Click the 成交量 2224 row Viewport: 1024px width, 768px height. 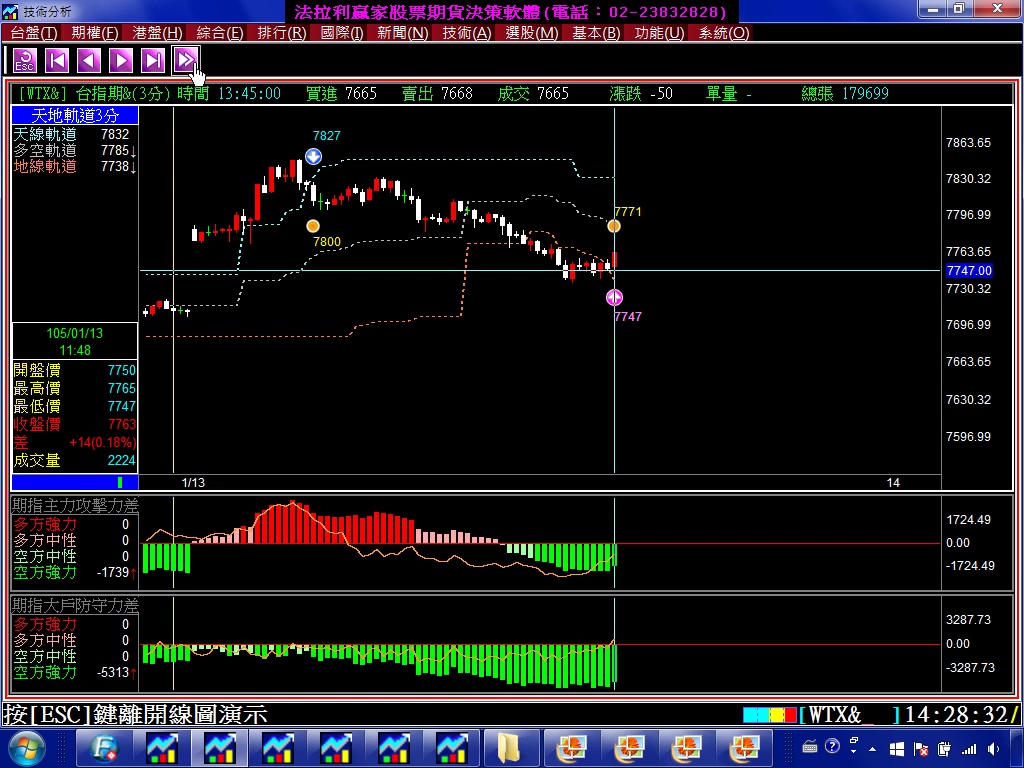[x=75, y=460]
